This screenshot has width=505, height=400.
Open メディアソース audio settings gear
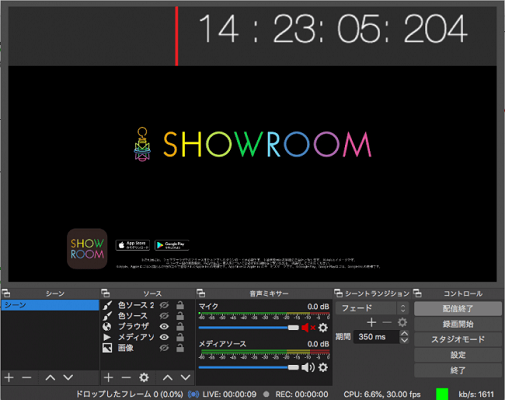323,367
